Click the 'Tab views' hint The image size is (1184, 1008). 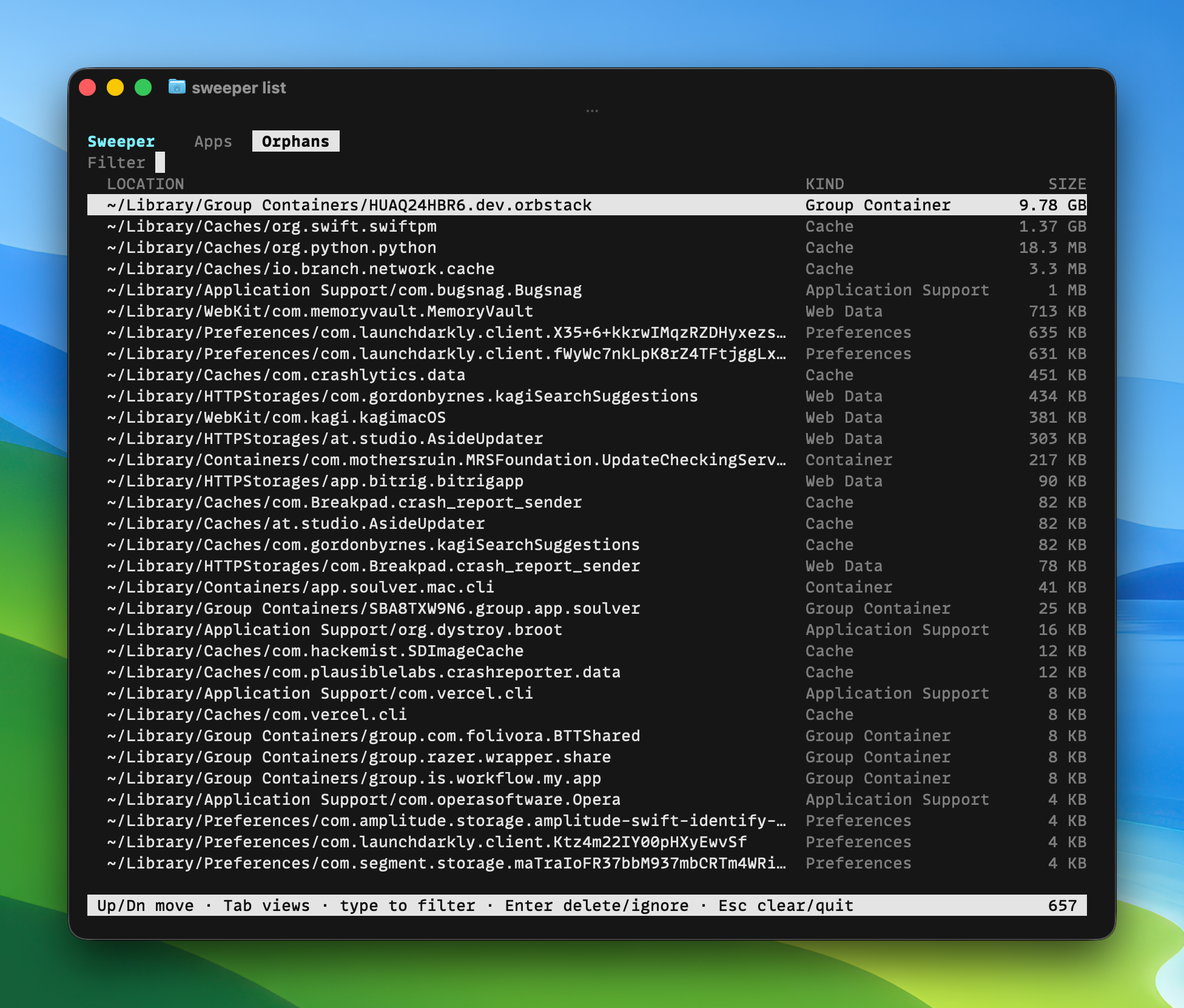[266, 906]
